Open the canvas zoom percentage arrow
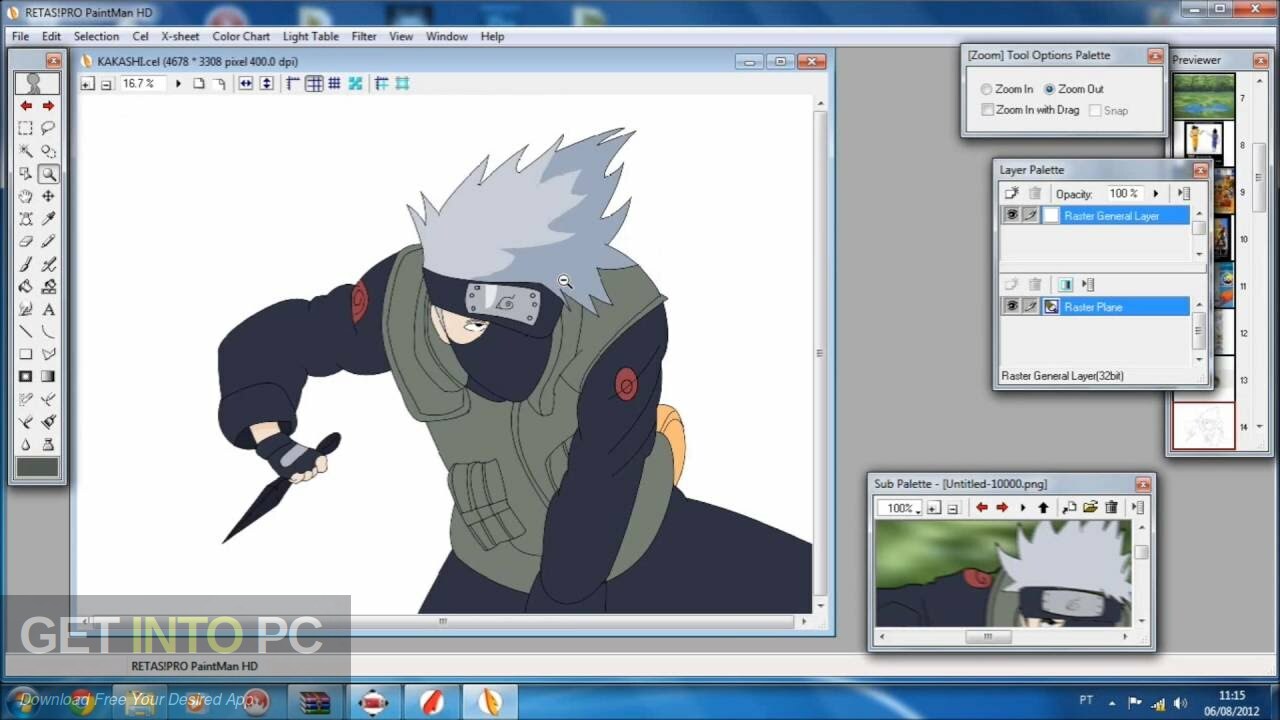 point(178,84)
